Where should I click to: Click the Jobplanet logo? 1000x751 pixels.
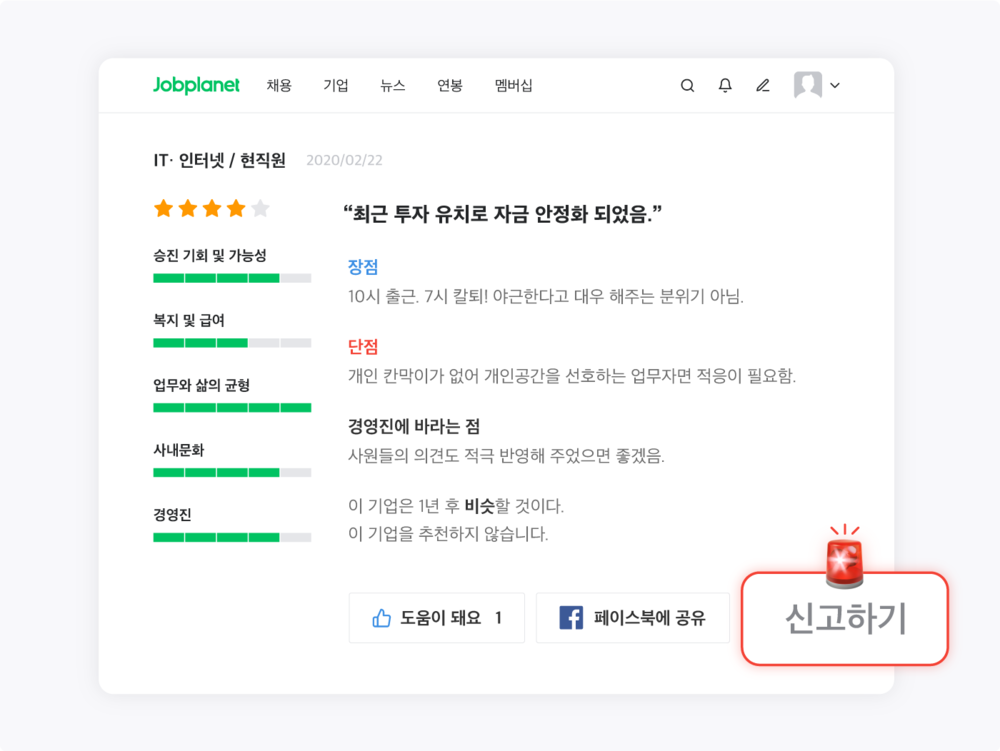pos(196,86)
